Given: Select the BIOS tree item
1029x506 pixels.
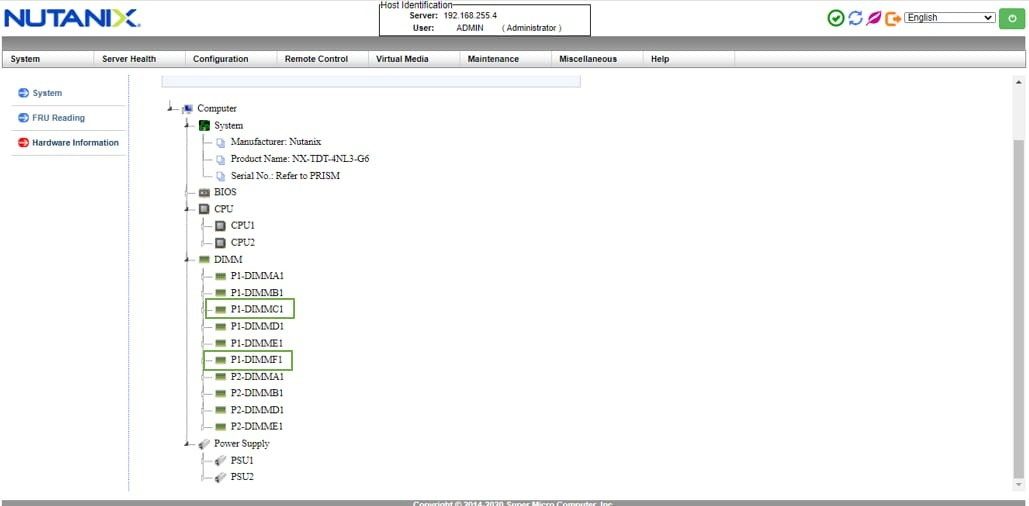Looking at the screenshot, I should click(225, 192).
